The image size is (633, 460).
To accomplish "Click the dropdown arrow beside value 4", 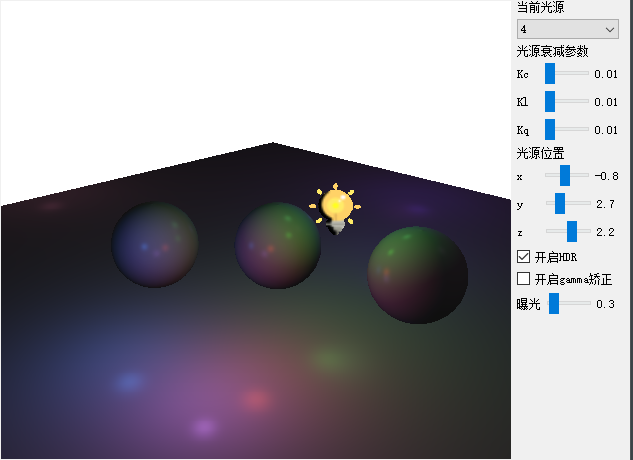I will [610, 29].
